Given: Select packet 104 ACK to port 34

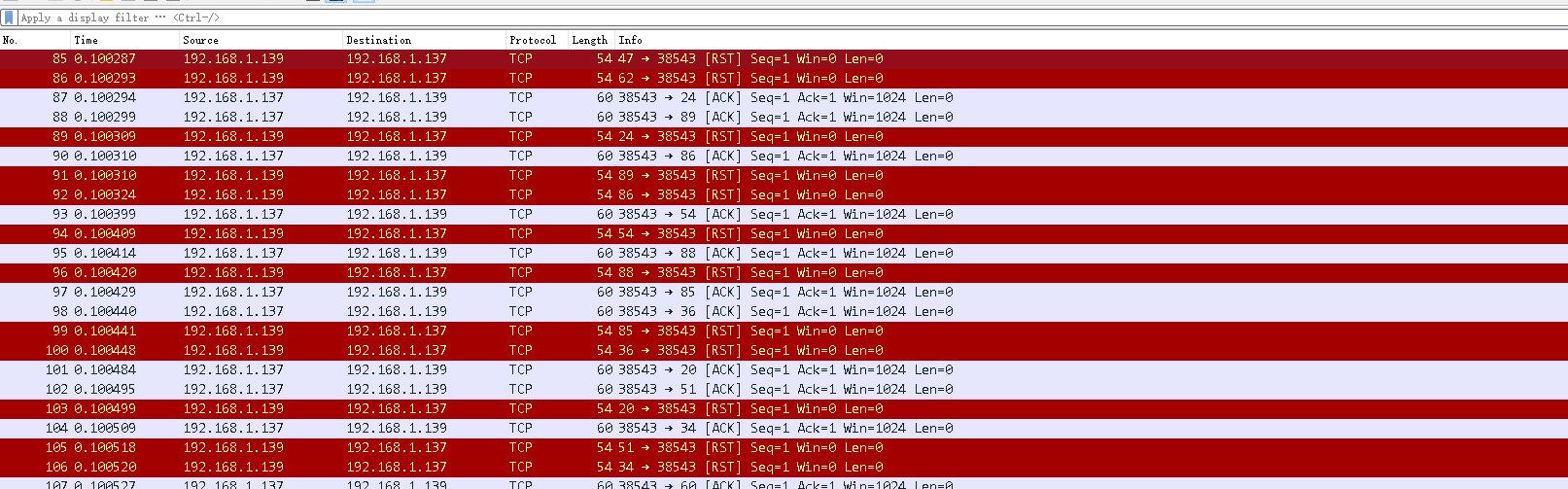Looking at the screenshot, I should (x=784, y=429).
